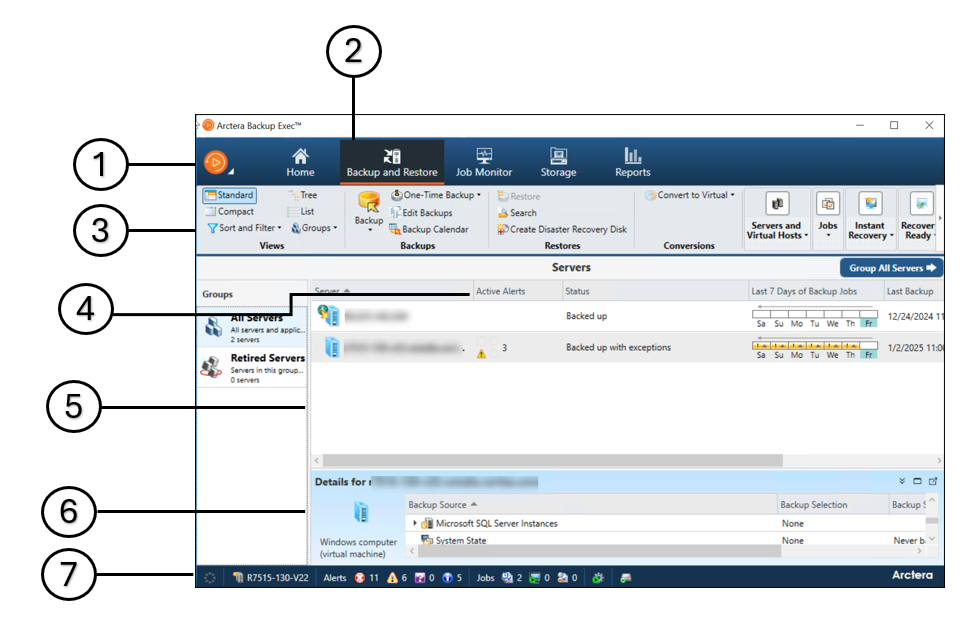Select the Standard view option
Viewport: 966px width, 618px height.
230,195
